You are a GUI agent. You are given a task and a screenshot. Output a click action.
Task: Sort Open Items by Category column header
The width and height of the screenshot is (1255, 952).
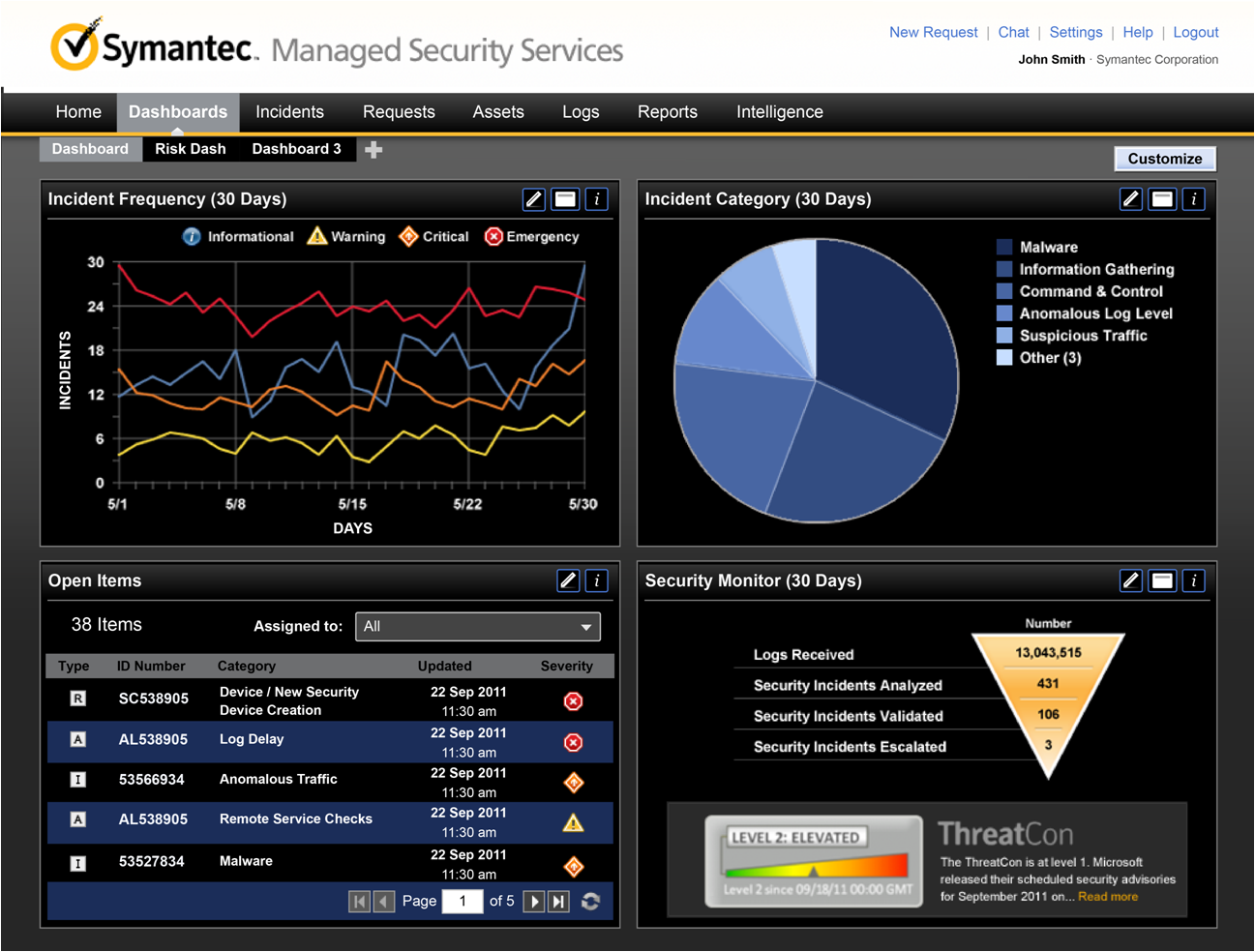point(247,666)
